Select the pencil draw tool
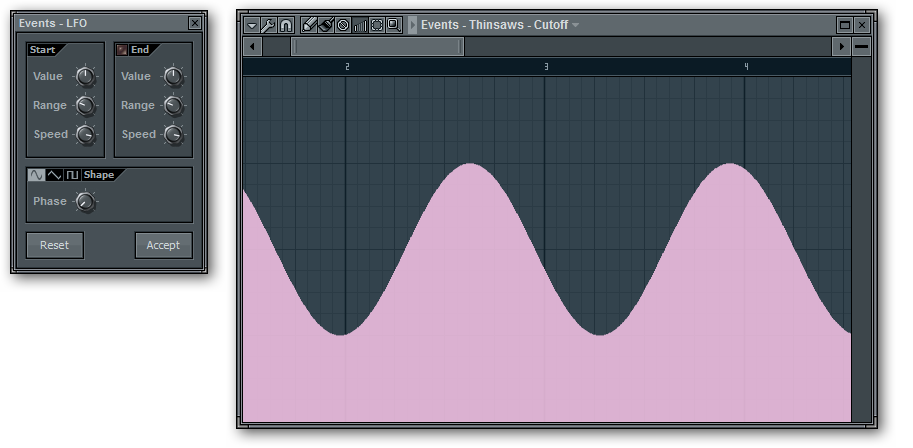Image resolution: width=913 pixels, height=448 pixels. 309,25
